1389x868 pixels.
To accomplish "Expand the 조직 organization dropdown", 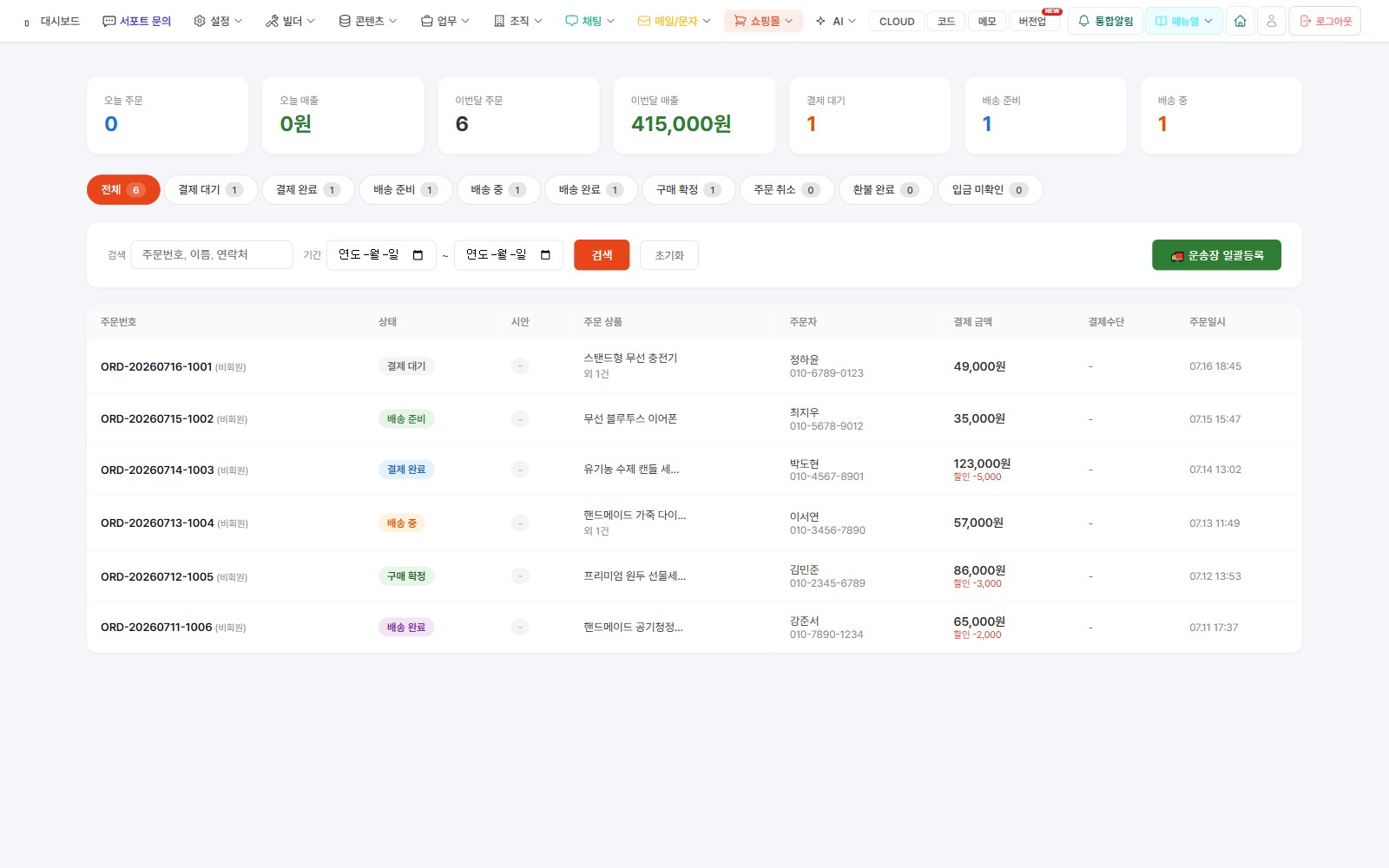I will coord(517,21).
